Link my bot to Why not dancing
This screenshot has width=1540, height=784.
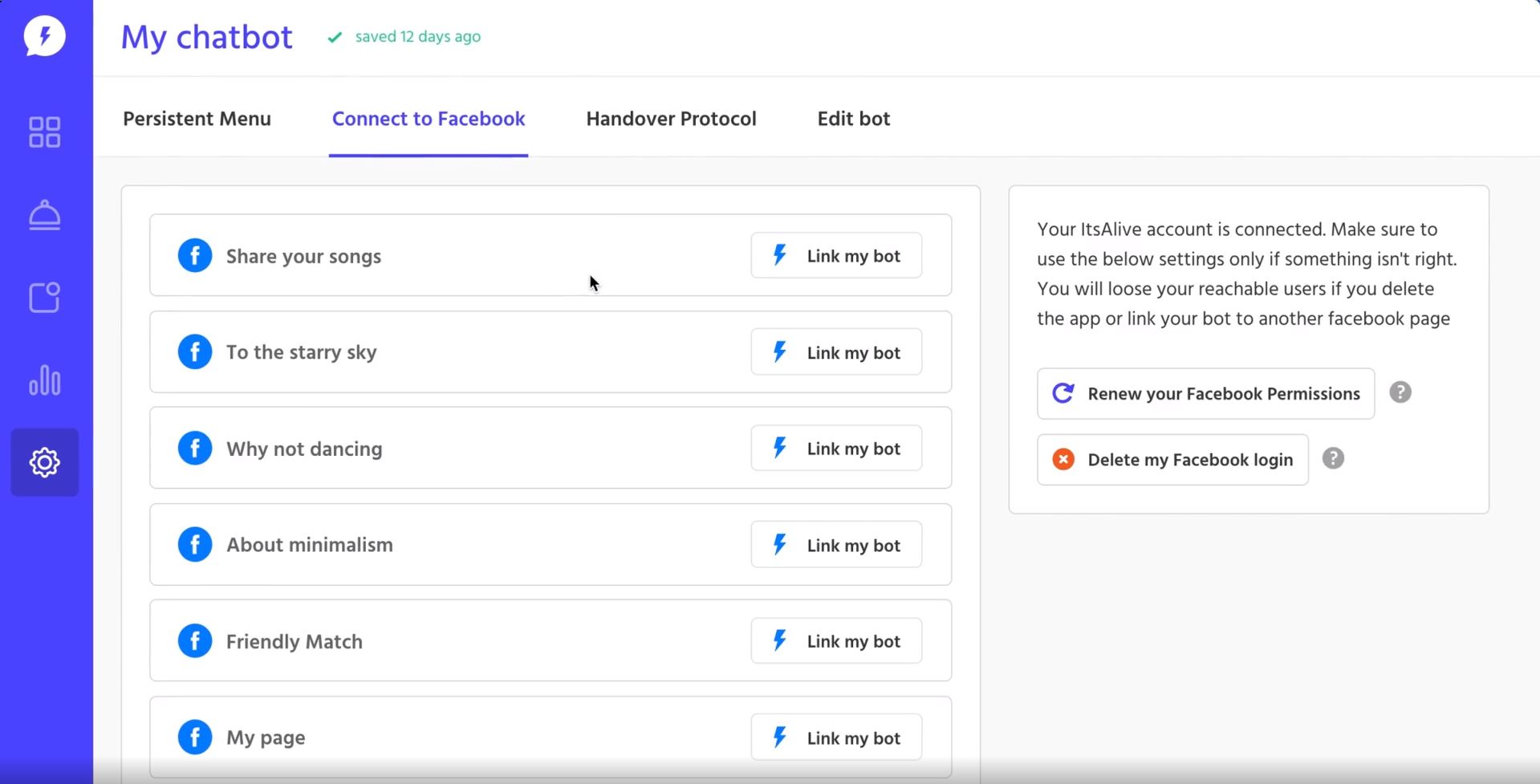coord(836,449)
